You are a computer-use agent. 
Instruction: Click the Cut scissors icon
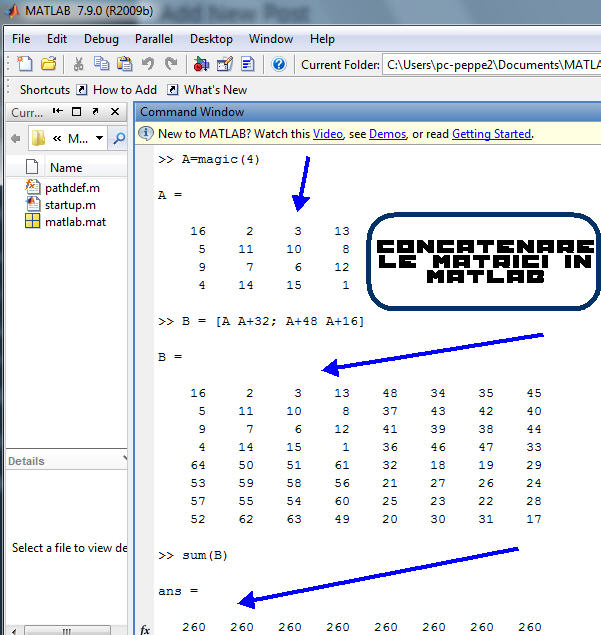coord(78,64)
